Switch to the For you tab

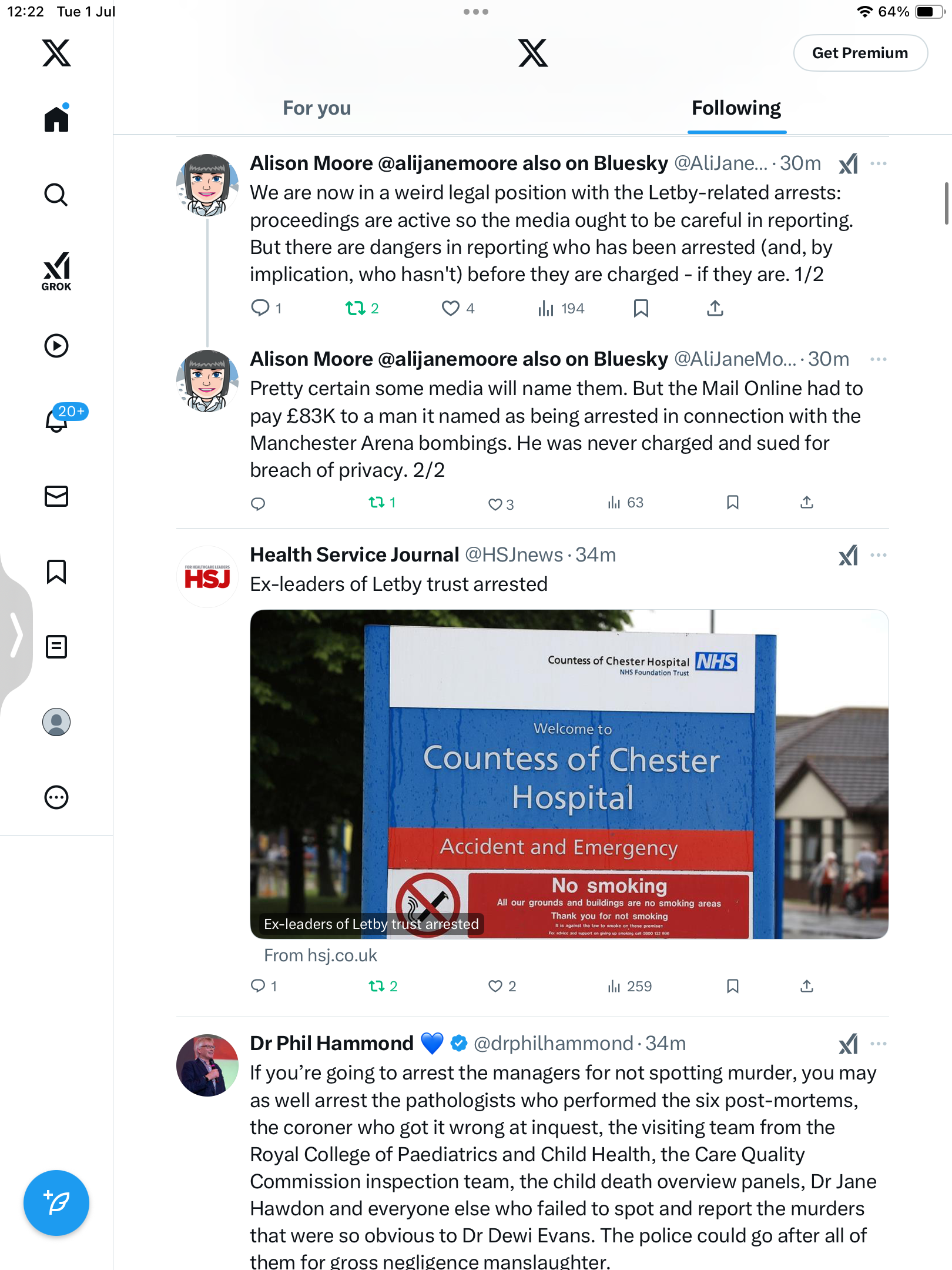317,108
